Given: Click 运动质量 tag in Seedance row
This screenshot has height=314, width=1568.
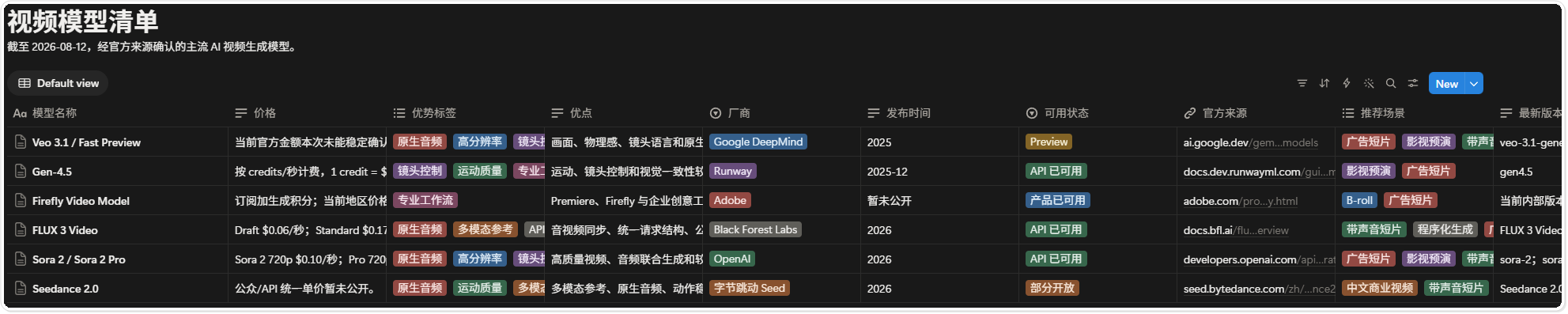Looking at the screenshot, I should [x=480, y=288].
